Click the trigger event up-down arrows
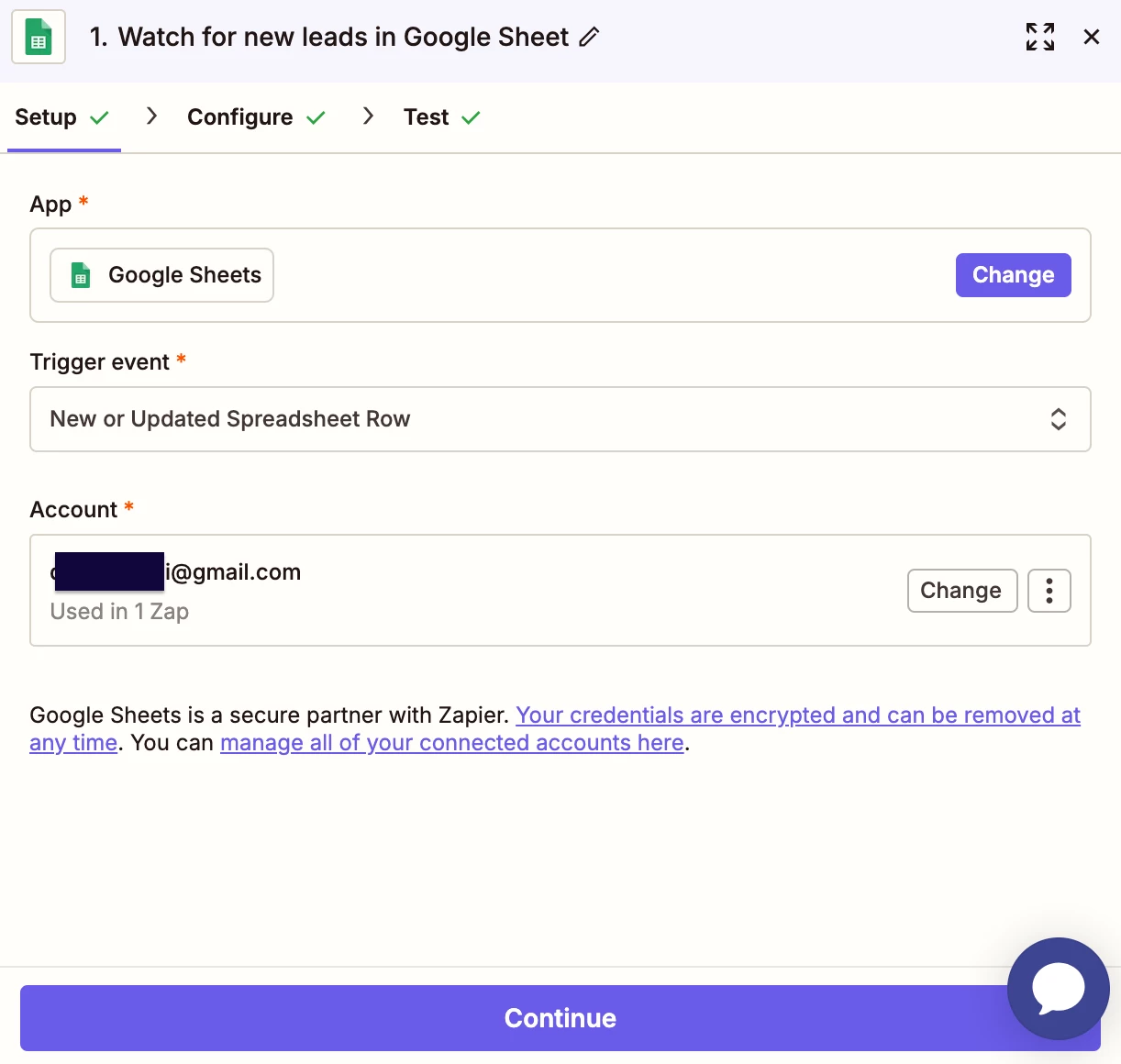 coord(1059,419)
